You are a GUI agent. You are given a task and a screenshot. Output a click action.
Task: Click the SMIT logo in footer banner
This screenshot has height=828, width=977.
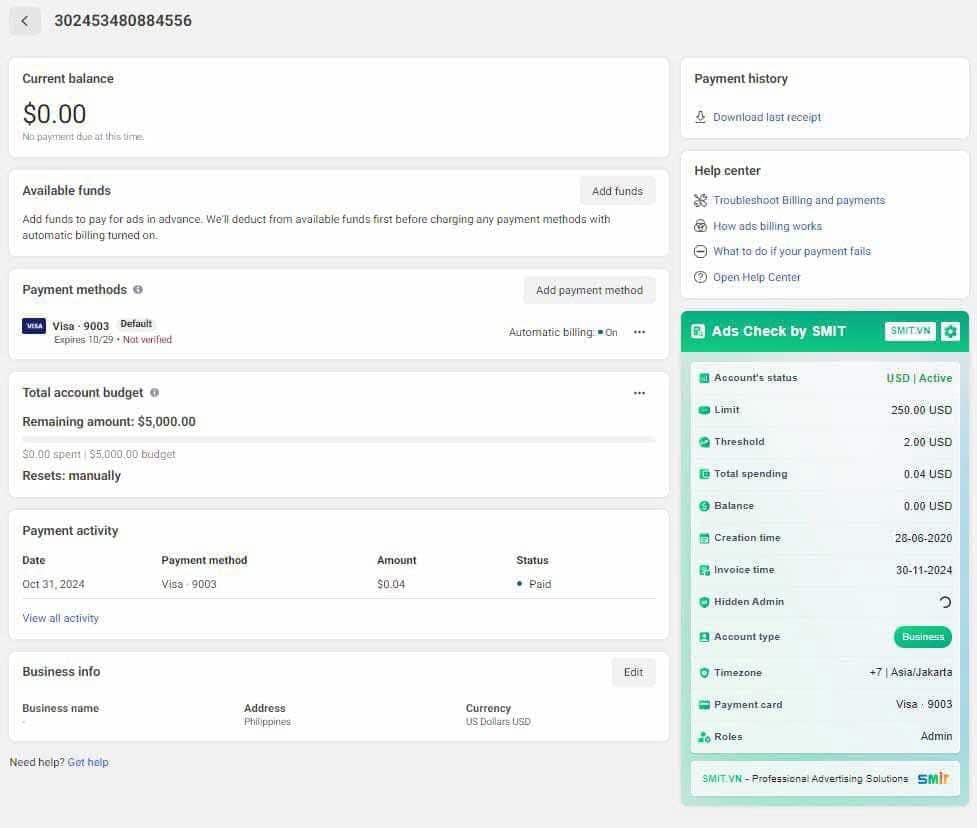[933, 778]
